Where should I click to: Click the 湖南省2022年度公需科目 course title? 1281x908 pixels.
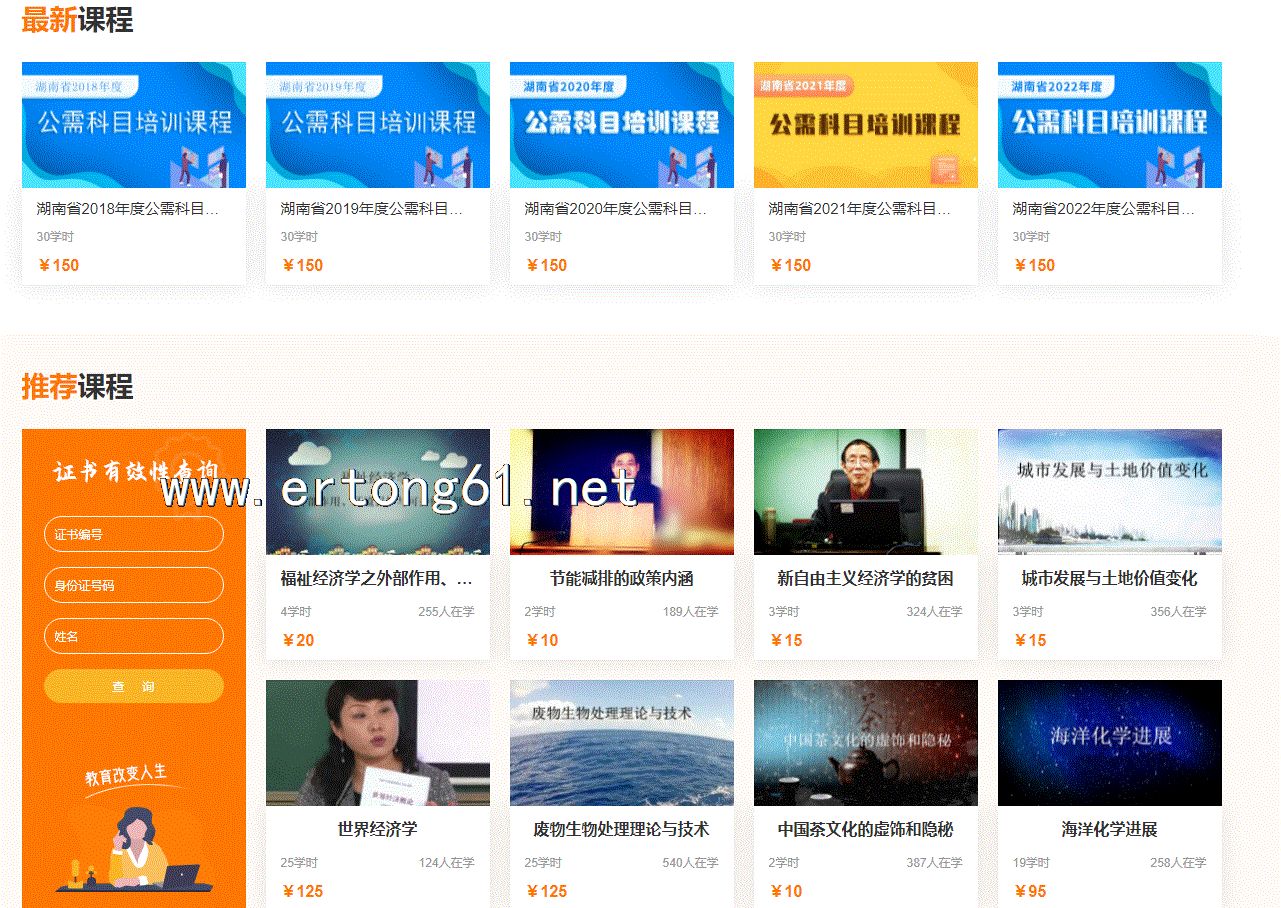pos(1103,209)
